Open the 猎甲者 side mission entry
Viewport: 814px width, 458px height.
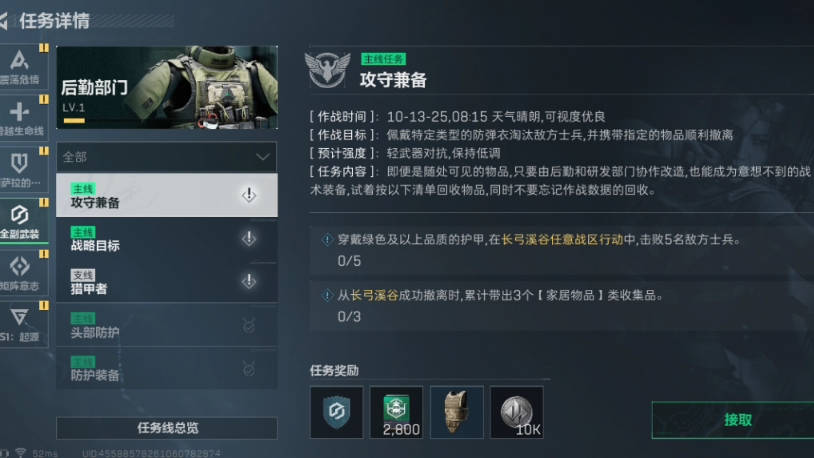(x=167, y=282)
